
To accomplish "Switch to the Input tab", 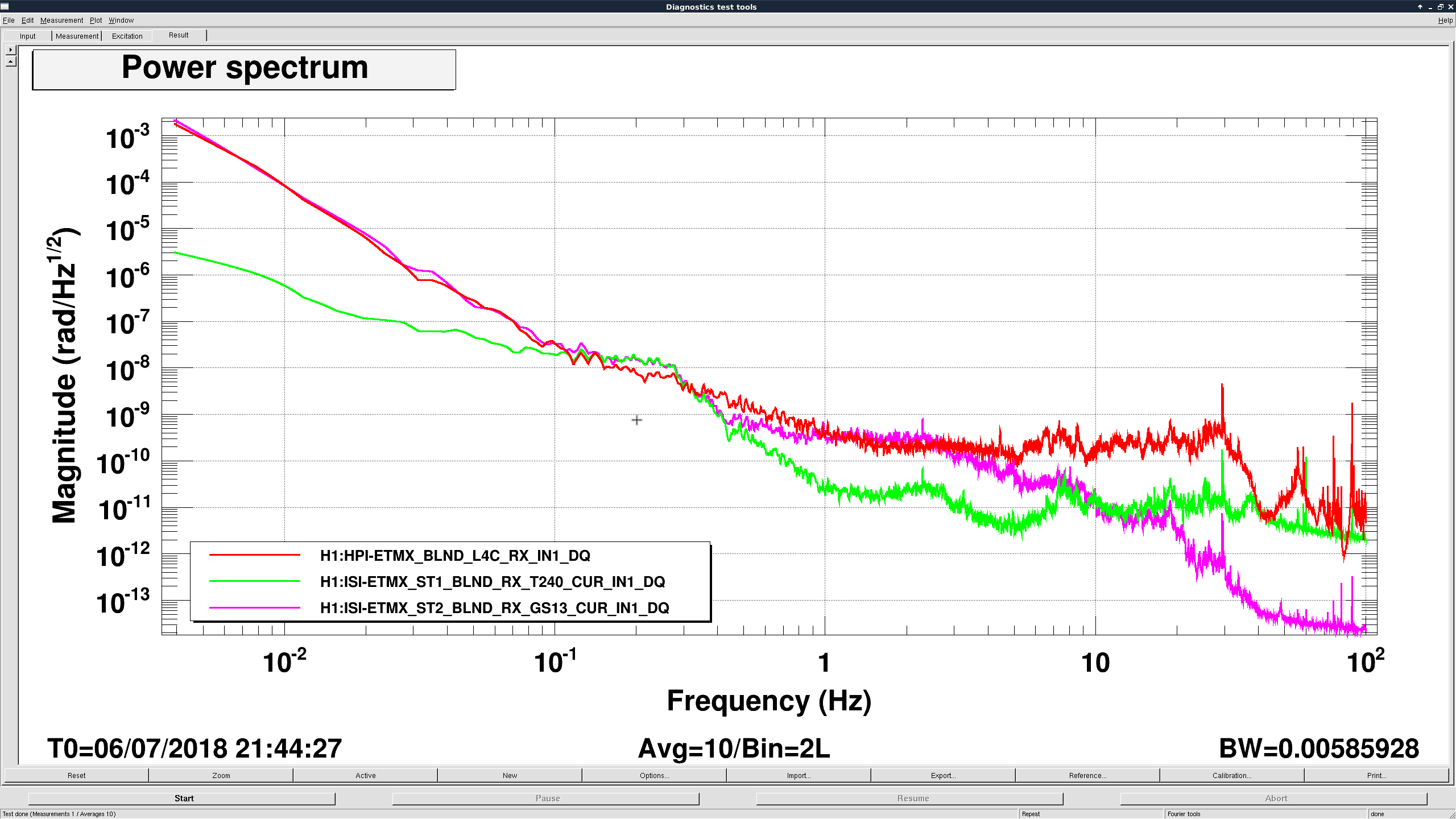I will [x=27, y=36].
